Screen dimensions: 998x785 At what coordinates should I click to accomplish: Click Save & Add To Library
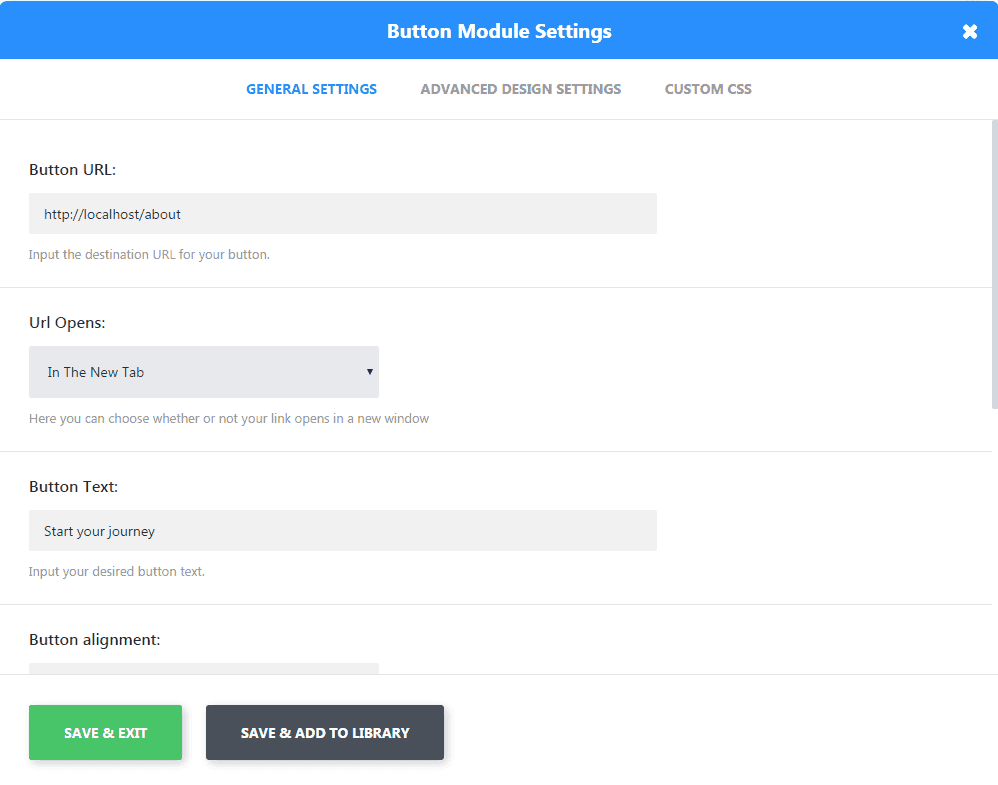(x=324, y=733)
